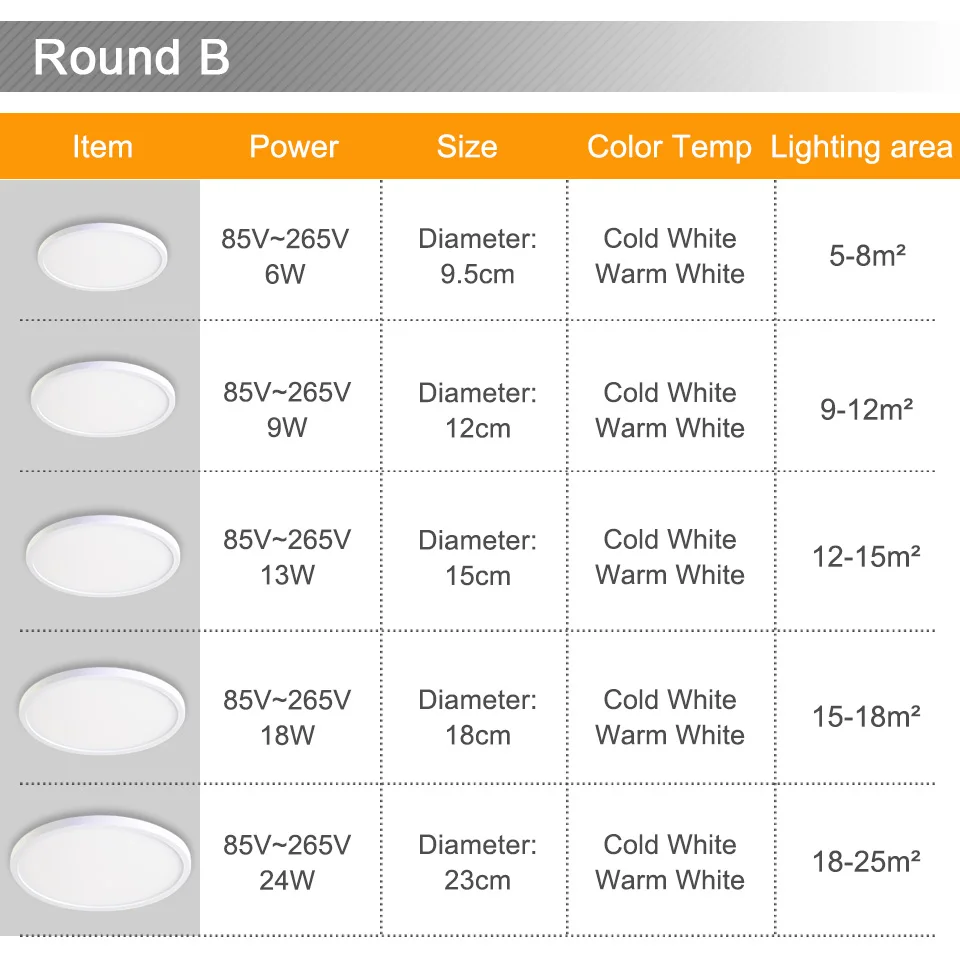The image size is (960, 960).
Task: Select the 85V~265V 18W power cell
Action: point(286,717)
